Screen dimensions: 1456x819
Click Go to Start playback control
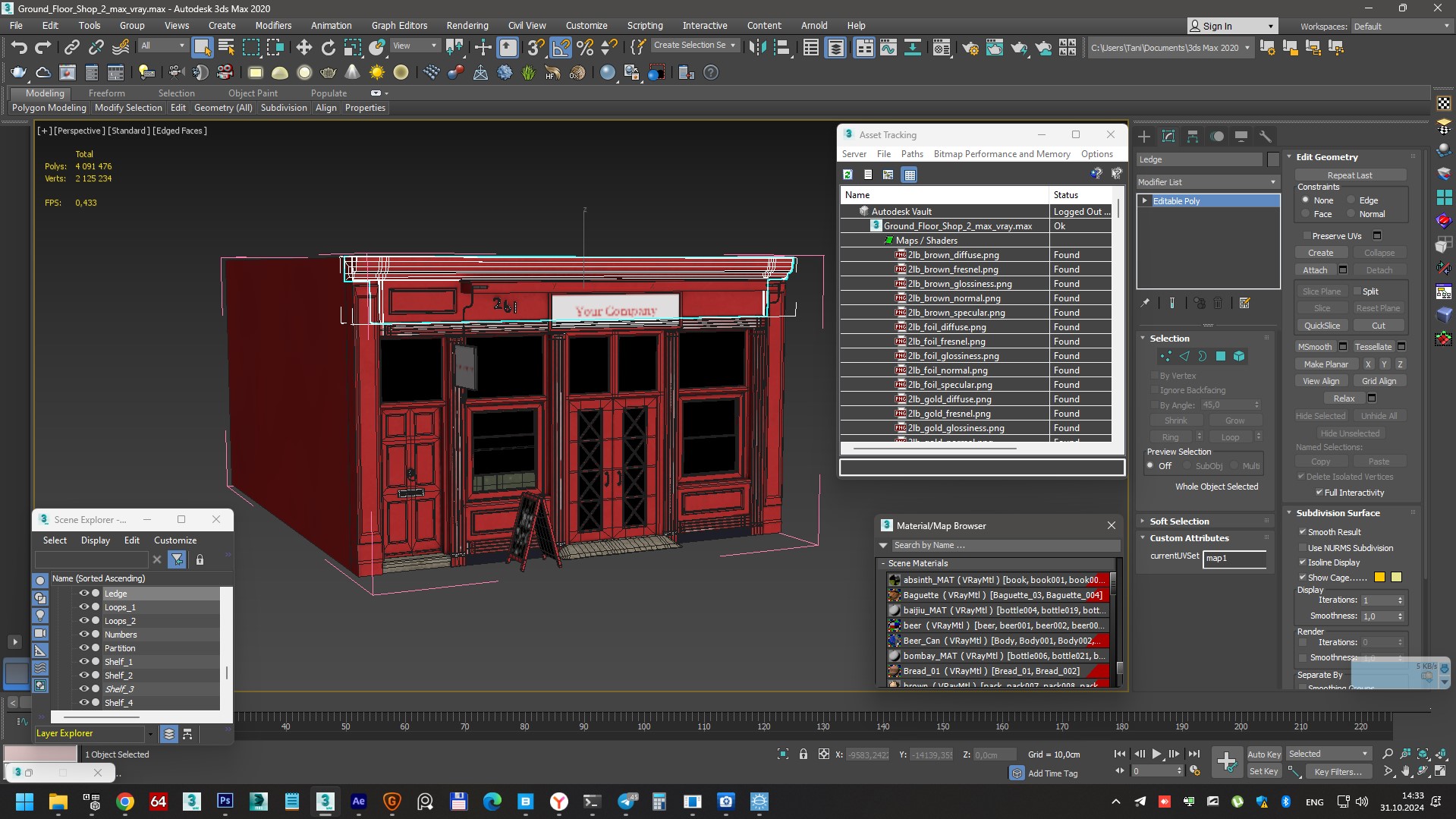point(1120,754)
